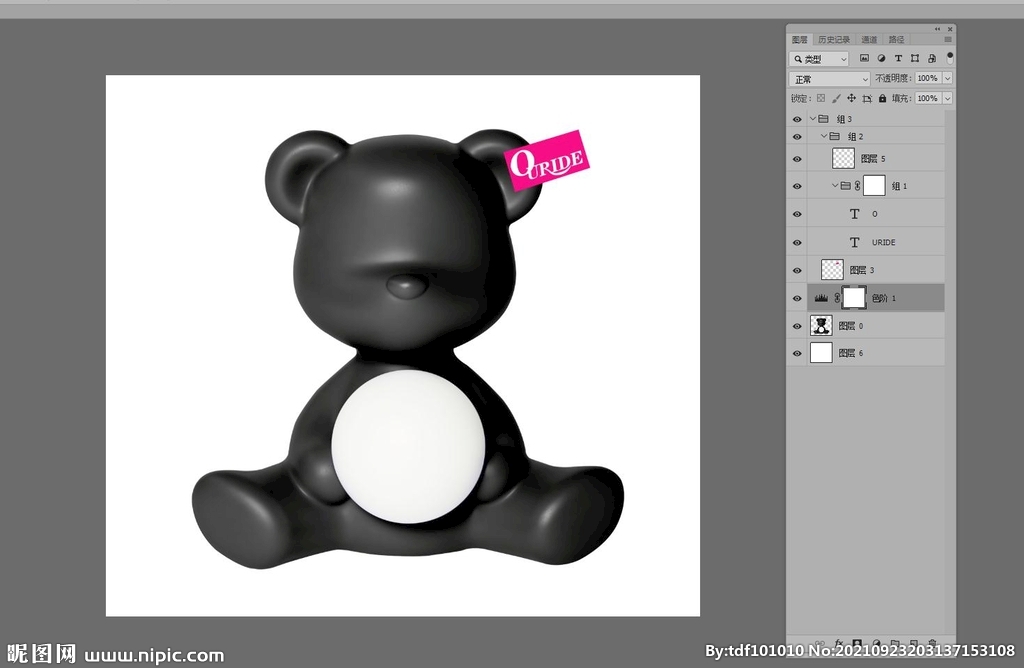Collapse the 组 3 layer group
The width and height of the screenshot is (1024, 668).
click(x=813, y=119)
